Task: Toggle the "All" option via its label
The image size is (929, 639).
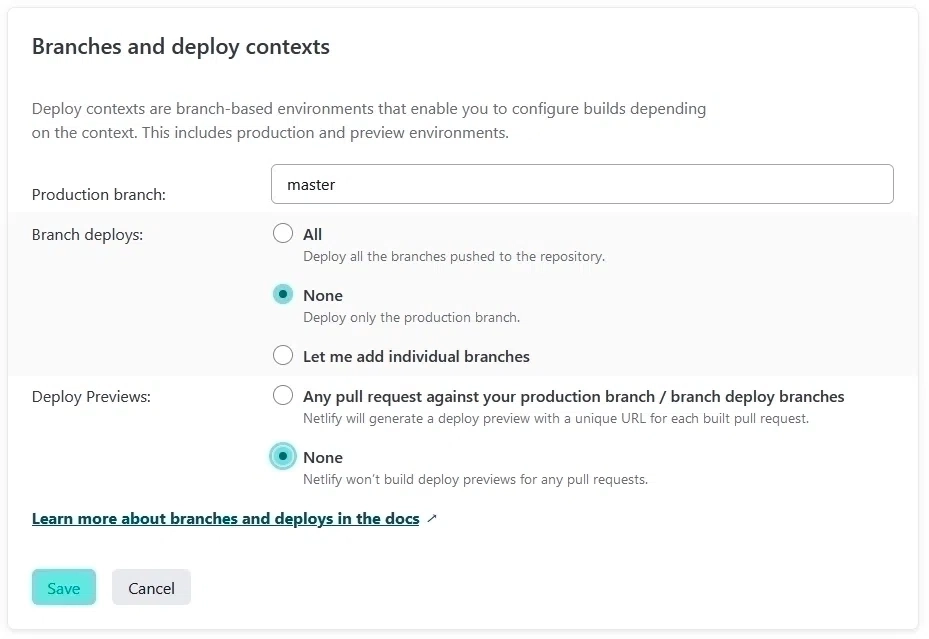Action: [311, 233]
